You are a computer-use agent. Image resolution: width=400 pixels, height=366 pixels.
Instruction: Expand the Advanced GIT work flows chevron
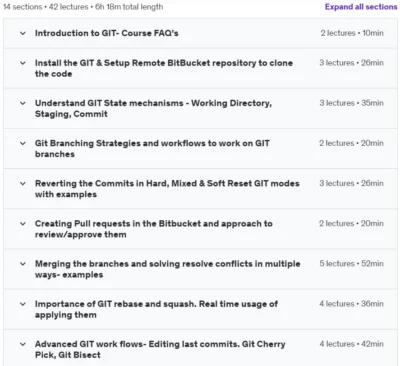(23, 344)
